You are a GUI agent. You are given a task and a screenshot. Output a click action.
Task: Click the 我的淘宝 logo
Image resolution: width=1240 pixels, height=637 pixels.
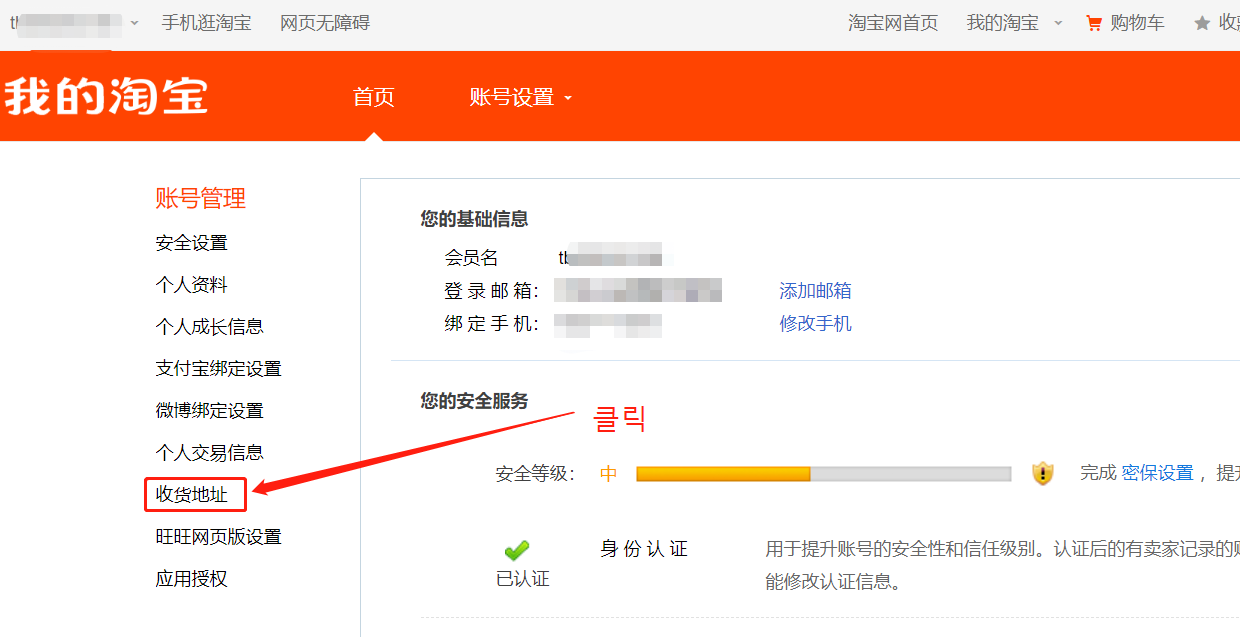[106, 96]
